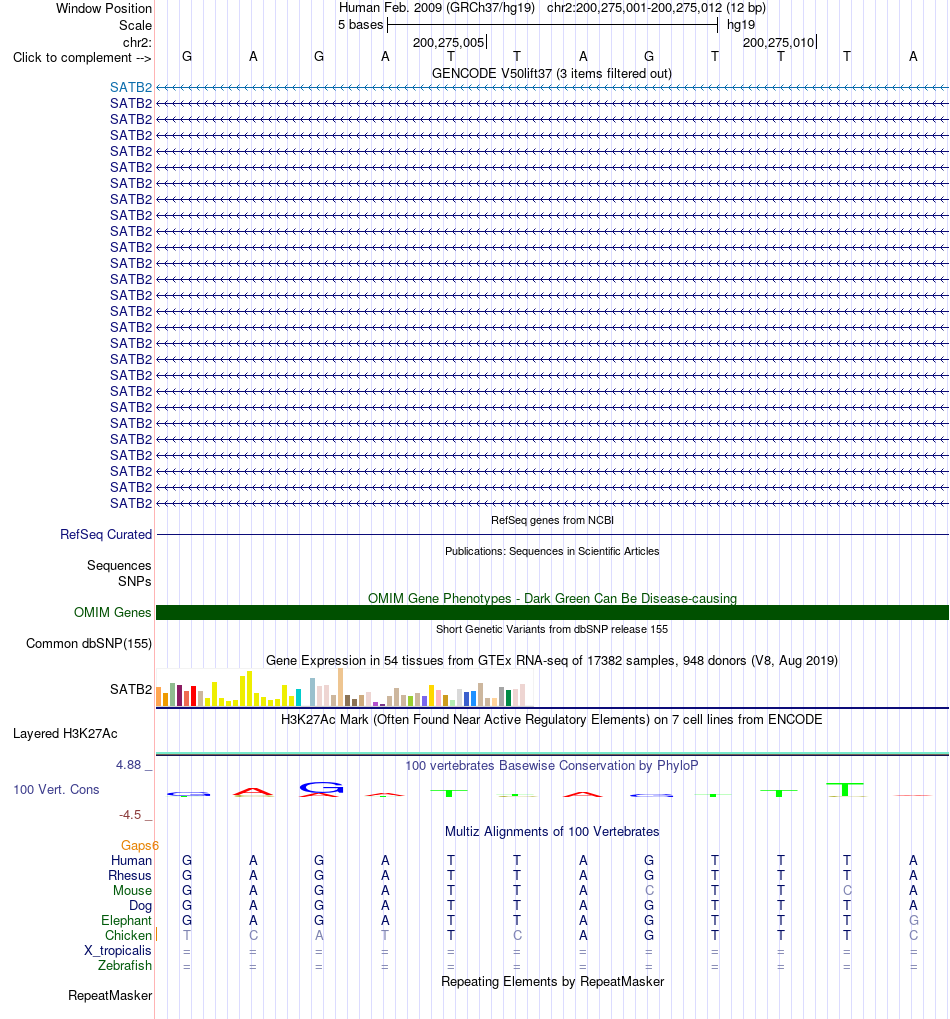The height and width of the screenshot is (1019, 950).
Task: Click the 100 Vert. Cons label
Action: pyautogui.click(x=56, y=790)
